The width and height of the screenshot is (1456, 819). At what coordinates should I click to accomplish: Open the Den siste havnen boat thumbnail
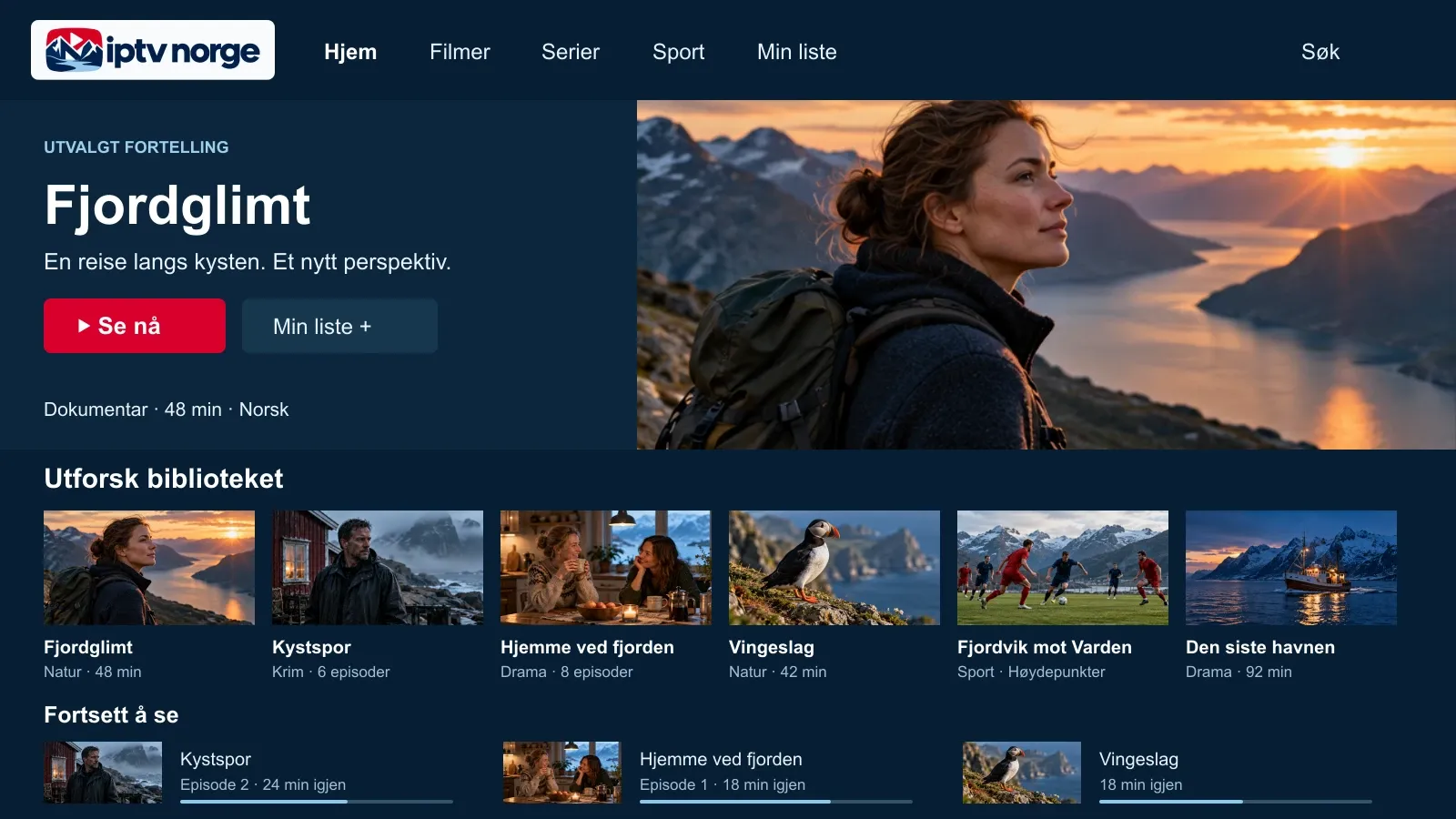1291,568
